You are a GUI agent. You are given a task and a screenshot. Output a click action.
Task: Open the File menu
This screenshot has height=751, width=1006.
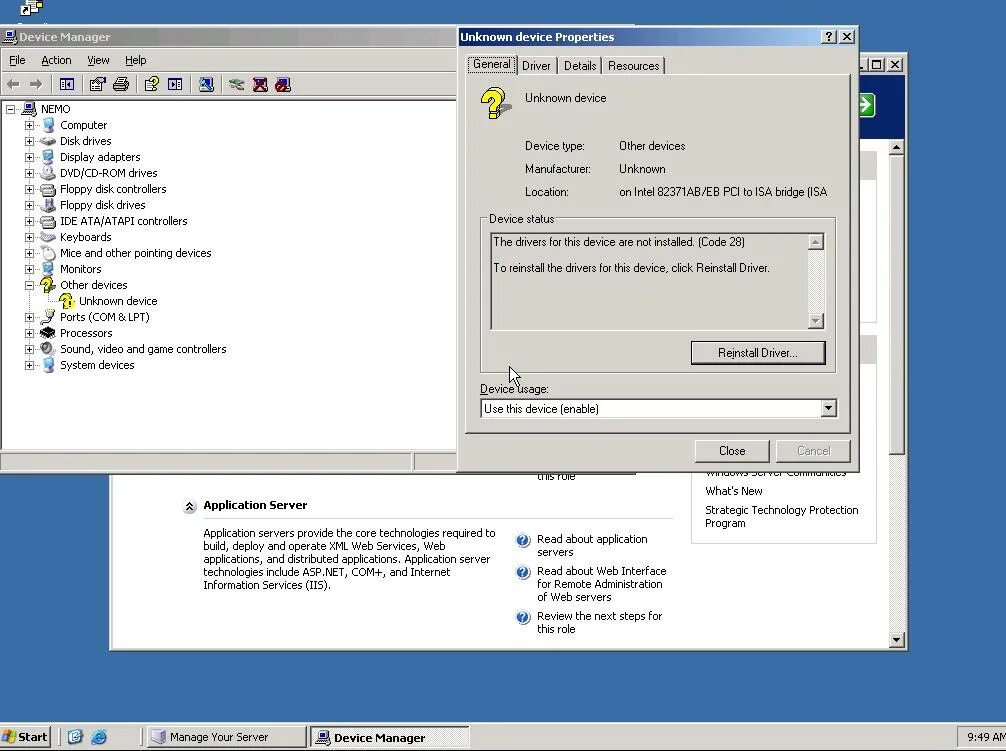click(17, 60)
